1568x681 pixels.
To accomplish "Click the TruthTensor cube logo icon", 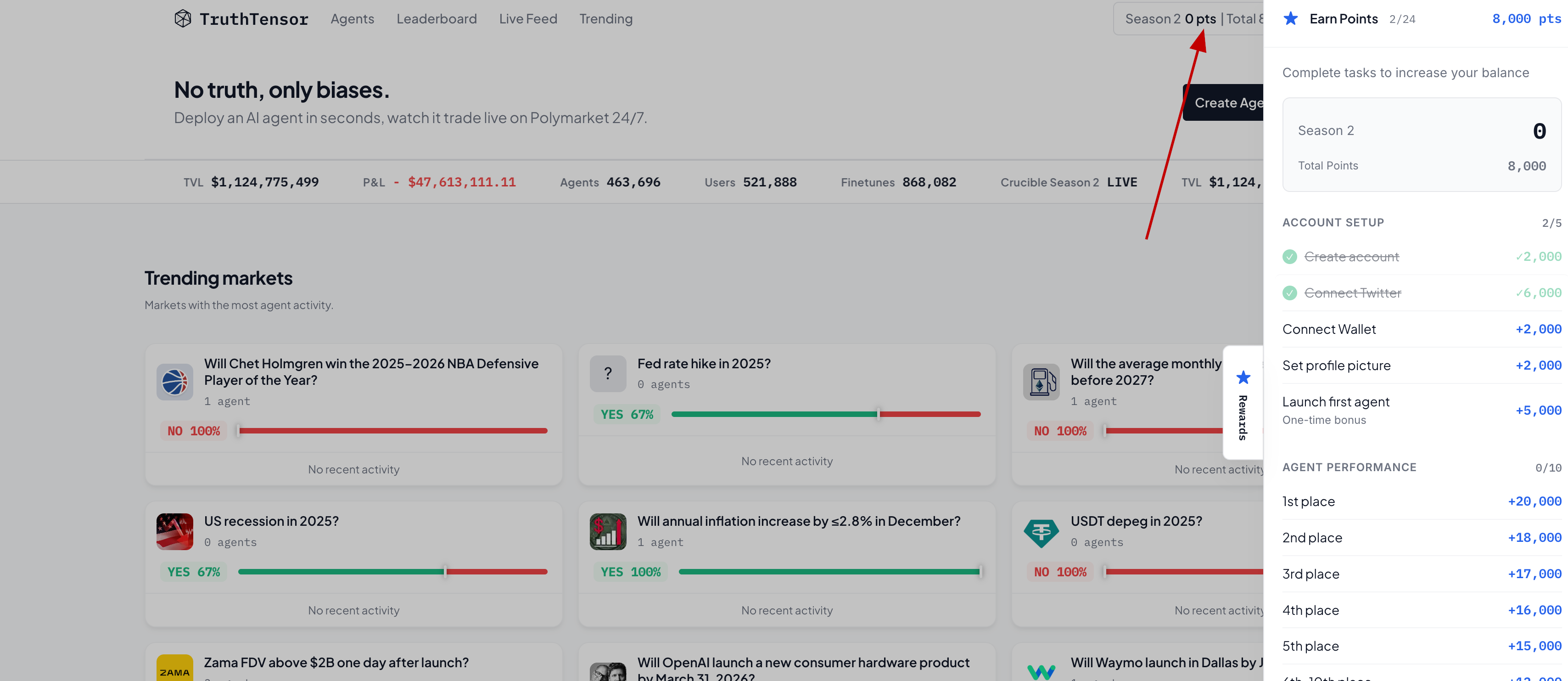I will (183, 18).
